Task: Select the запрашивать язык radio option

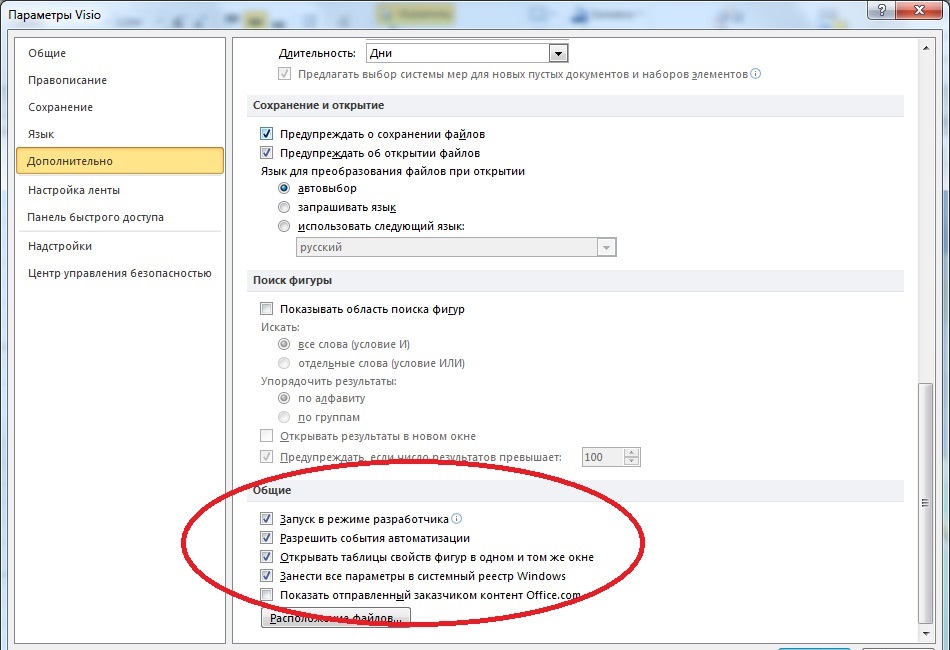Action: [x=285, y=207]
